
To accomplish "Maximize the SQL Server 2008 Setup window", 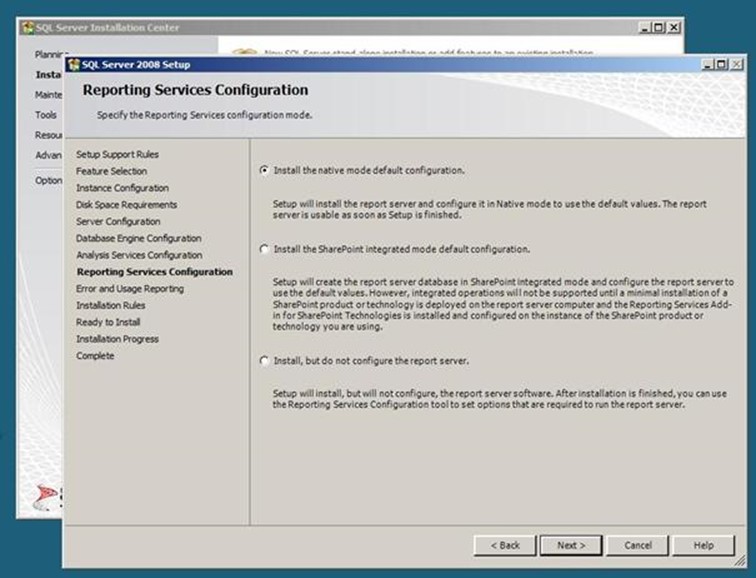I will pyautogui.click(x=722, y=64).
